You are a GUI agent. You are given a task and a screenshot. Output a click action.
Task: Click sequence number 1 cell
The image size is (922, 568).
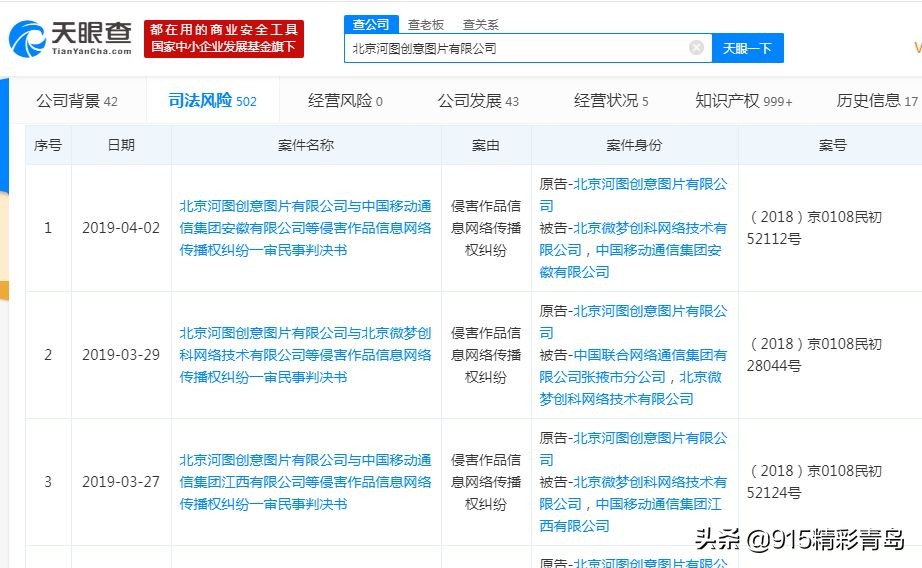point(48,228)
